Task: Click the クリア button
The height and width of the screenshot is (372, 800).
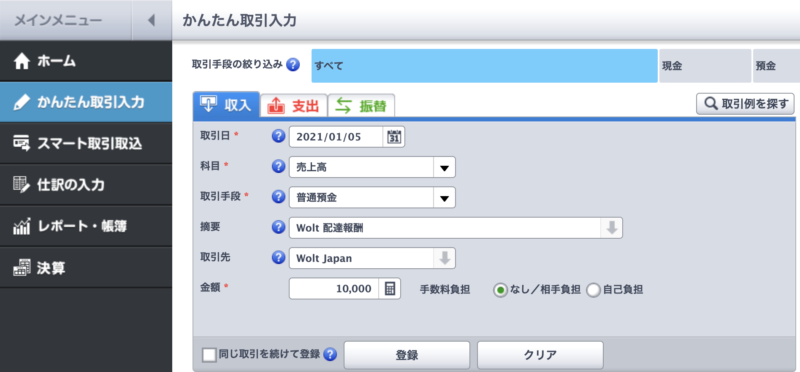Action: (x=540, y=355)
